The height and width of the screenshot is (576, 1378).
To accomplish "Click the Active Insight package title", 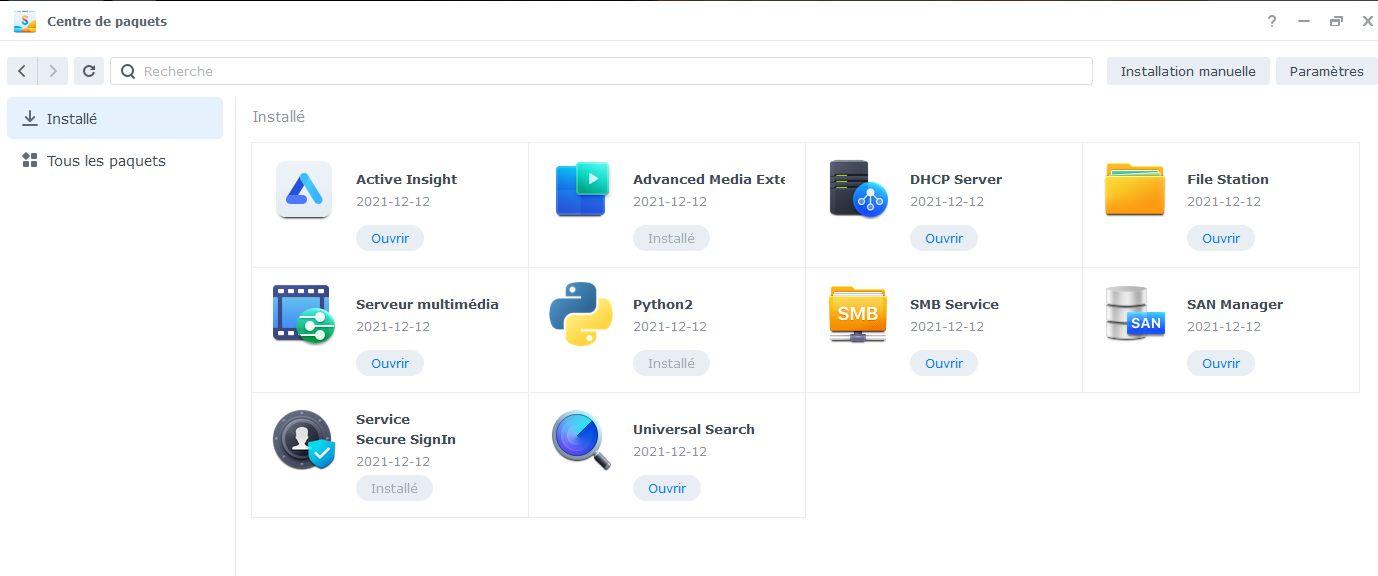I will (x=406, y=179).
